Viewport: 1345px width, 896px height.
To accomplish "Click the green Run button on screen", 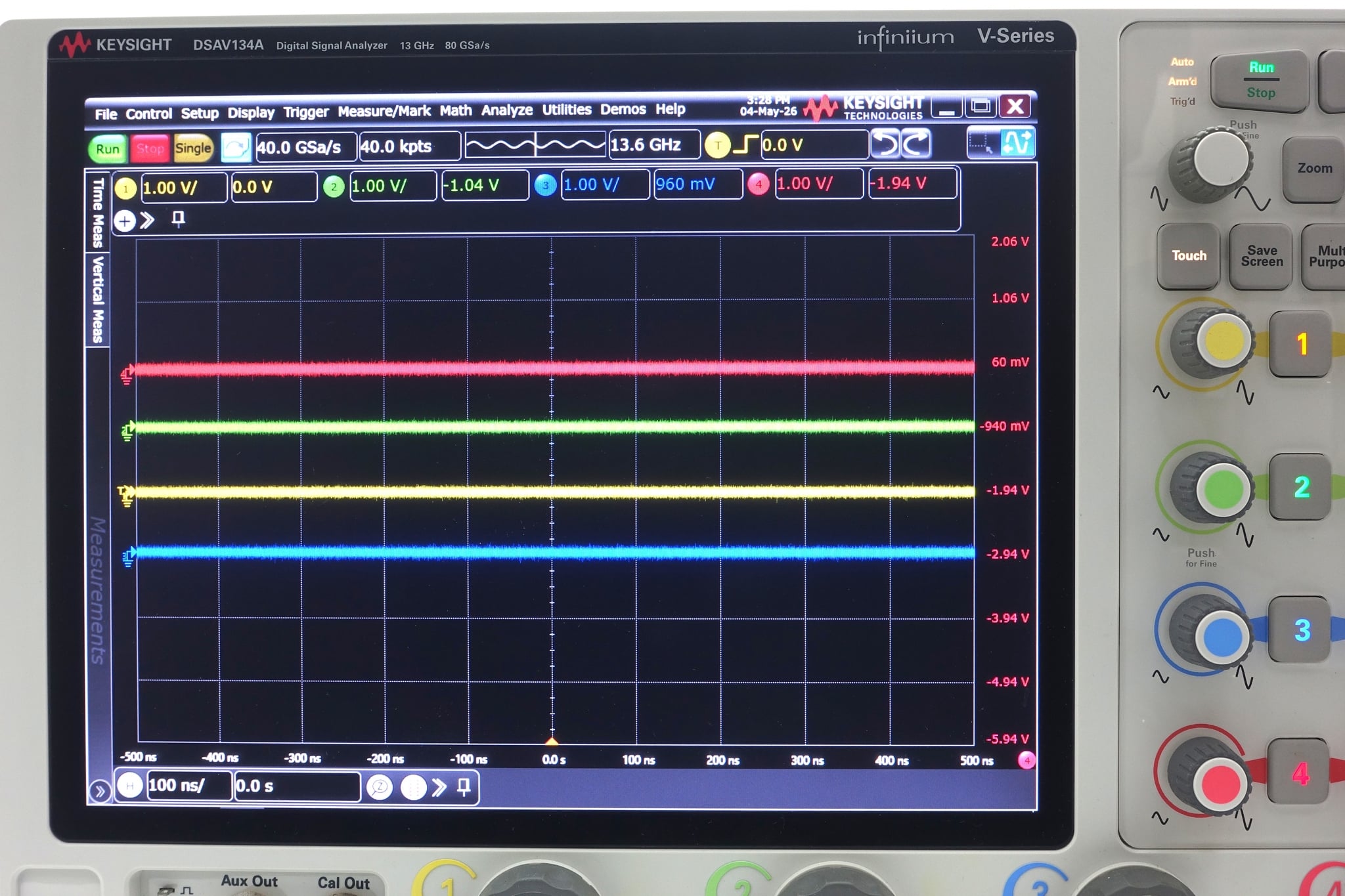I will coord(108,149).
